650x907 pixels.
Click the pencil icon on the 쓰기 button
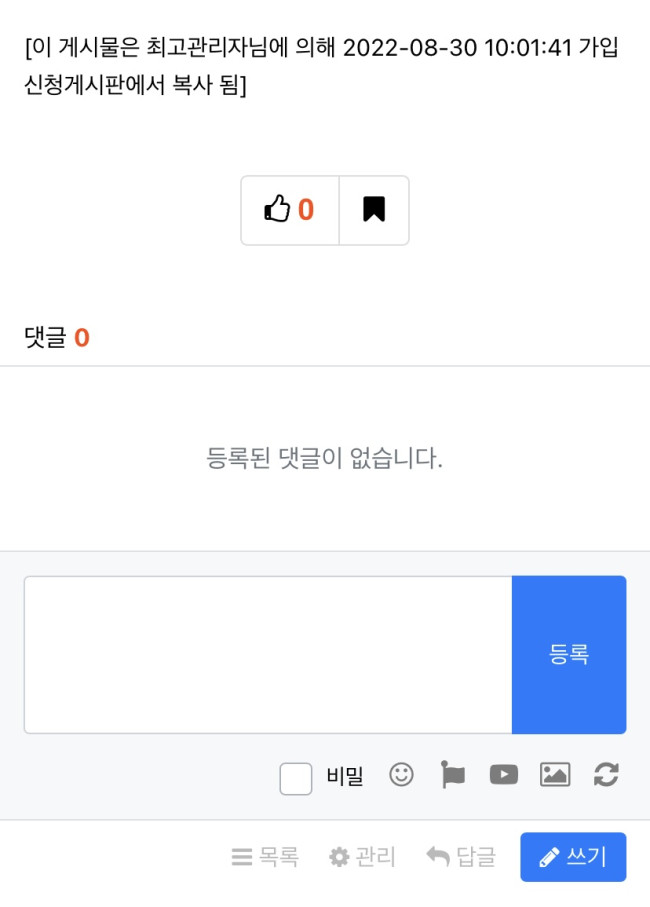(x=549, y=857)
